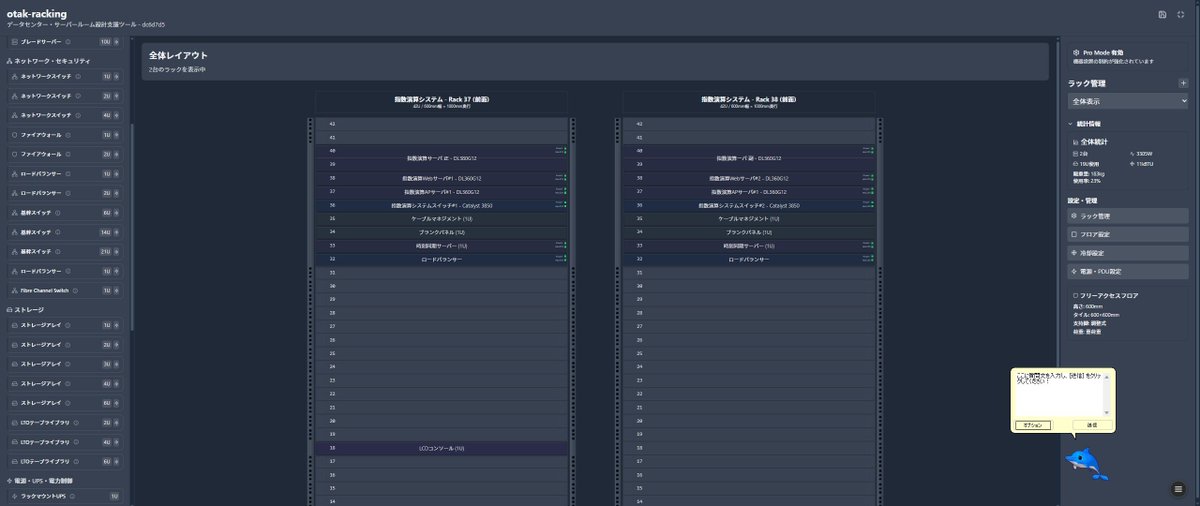Collapse the ストレージ category header
Viewport: 1200px width, 506px height.
pyautogui.click(x=25, y=310)
